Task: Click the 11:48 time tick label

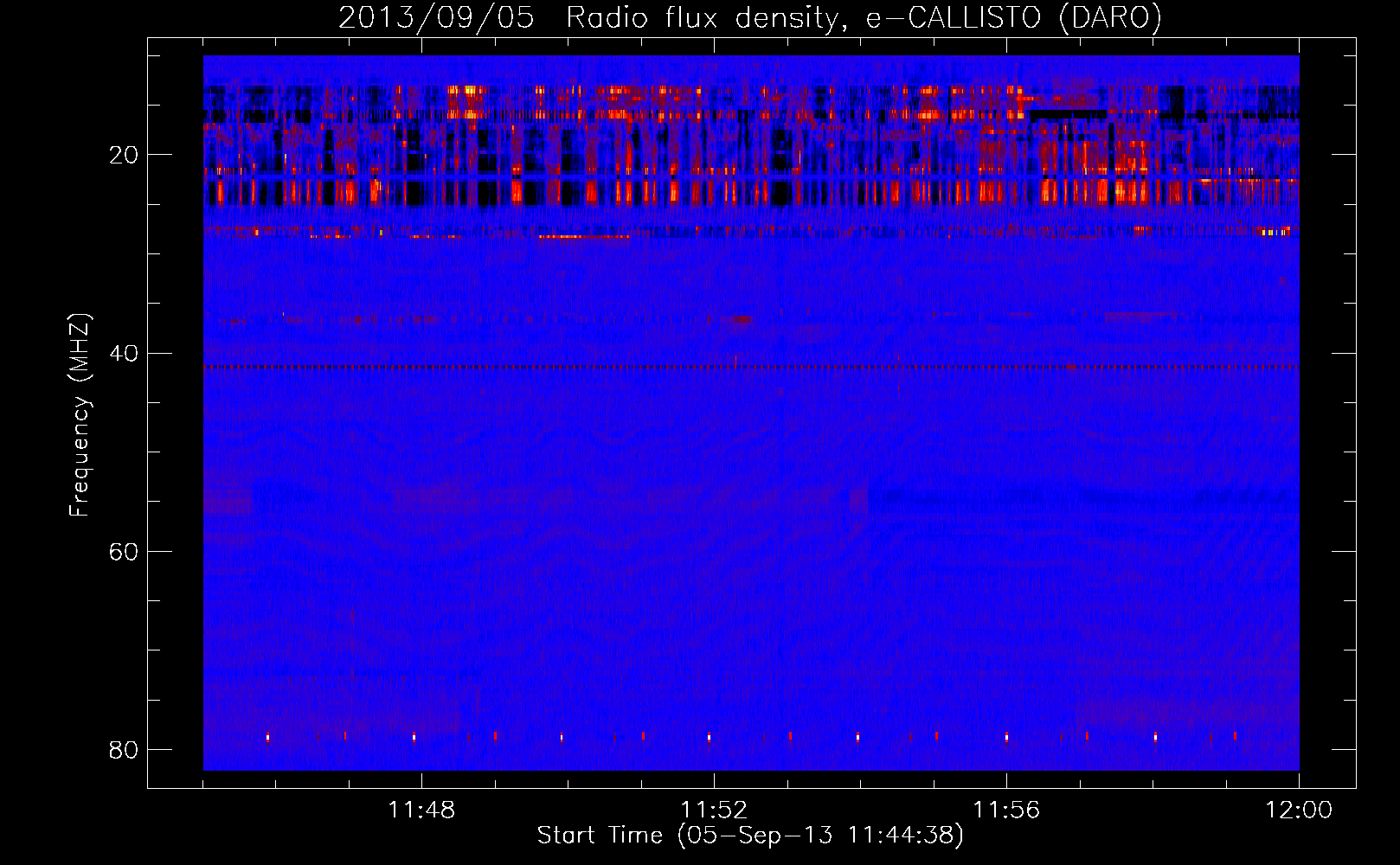Action: coord(421,811)
